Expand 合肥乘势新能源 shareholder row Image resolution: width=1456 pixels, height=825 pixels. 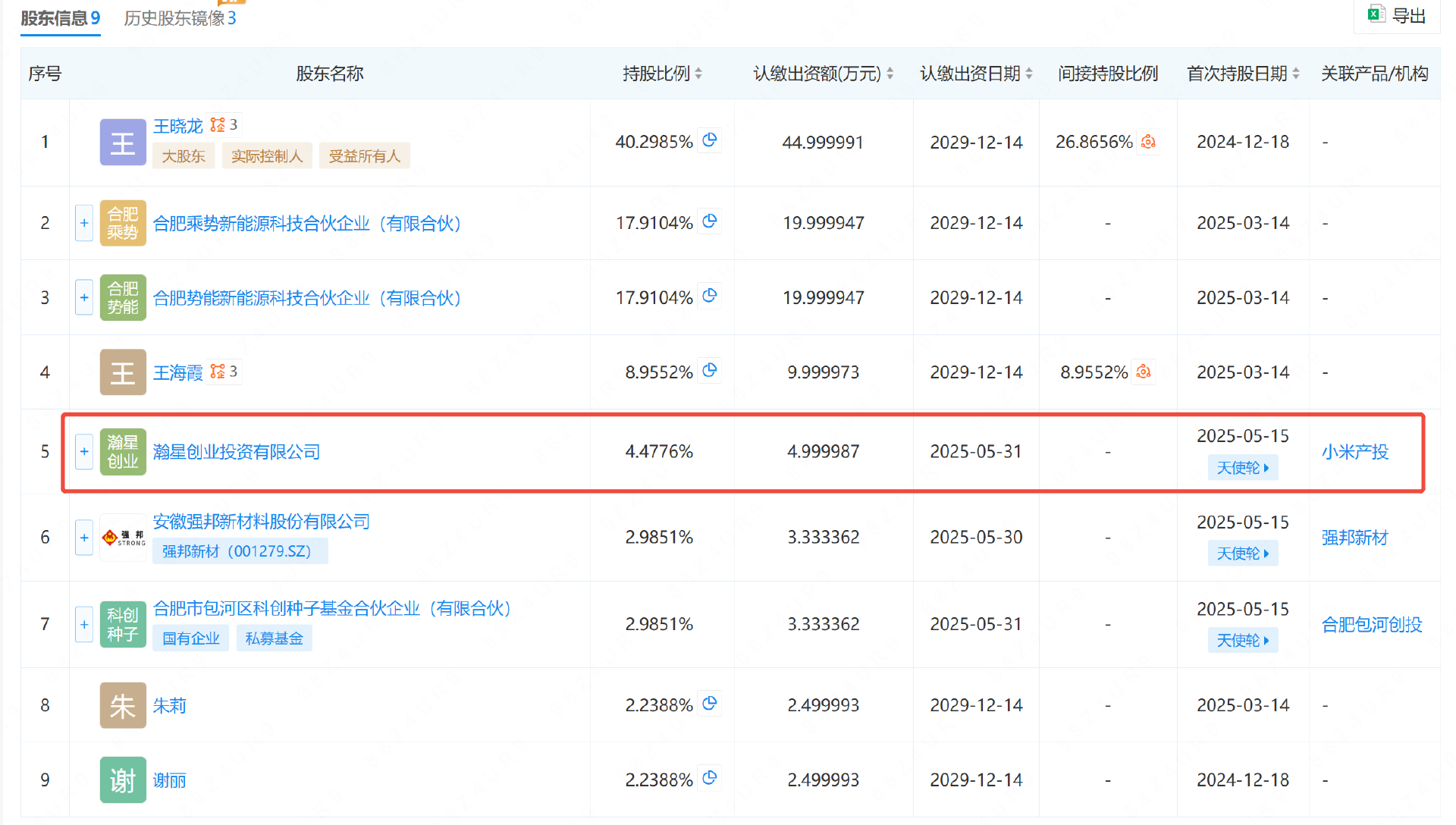pos(84,223)
